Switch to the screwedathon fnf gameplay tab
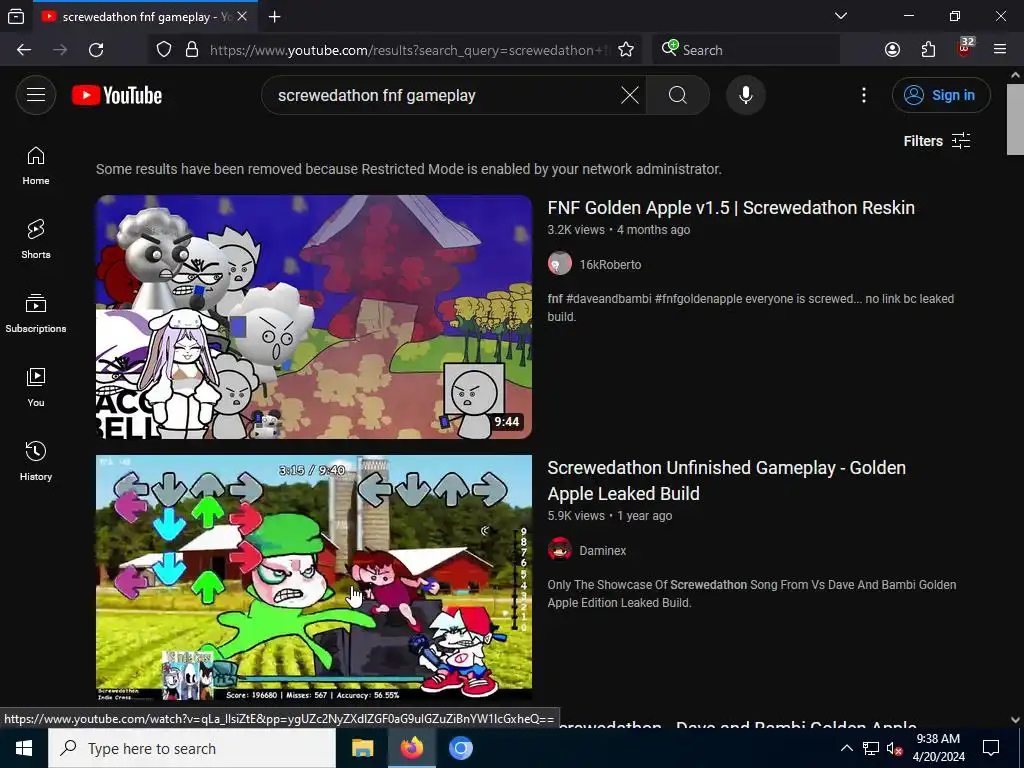The image size is (1024, 768). [145, 17]
